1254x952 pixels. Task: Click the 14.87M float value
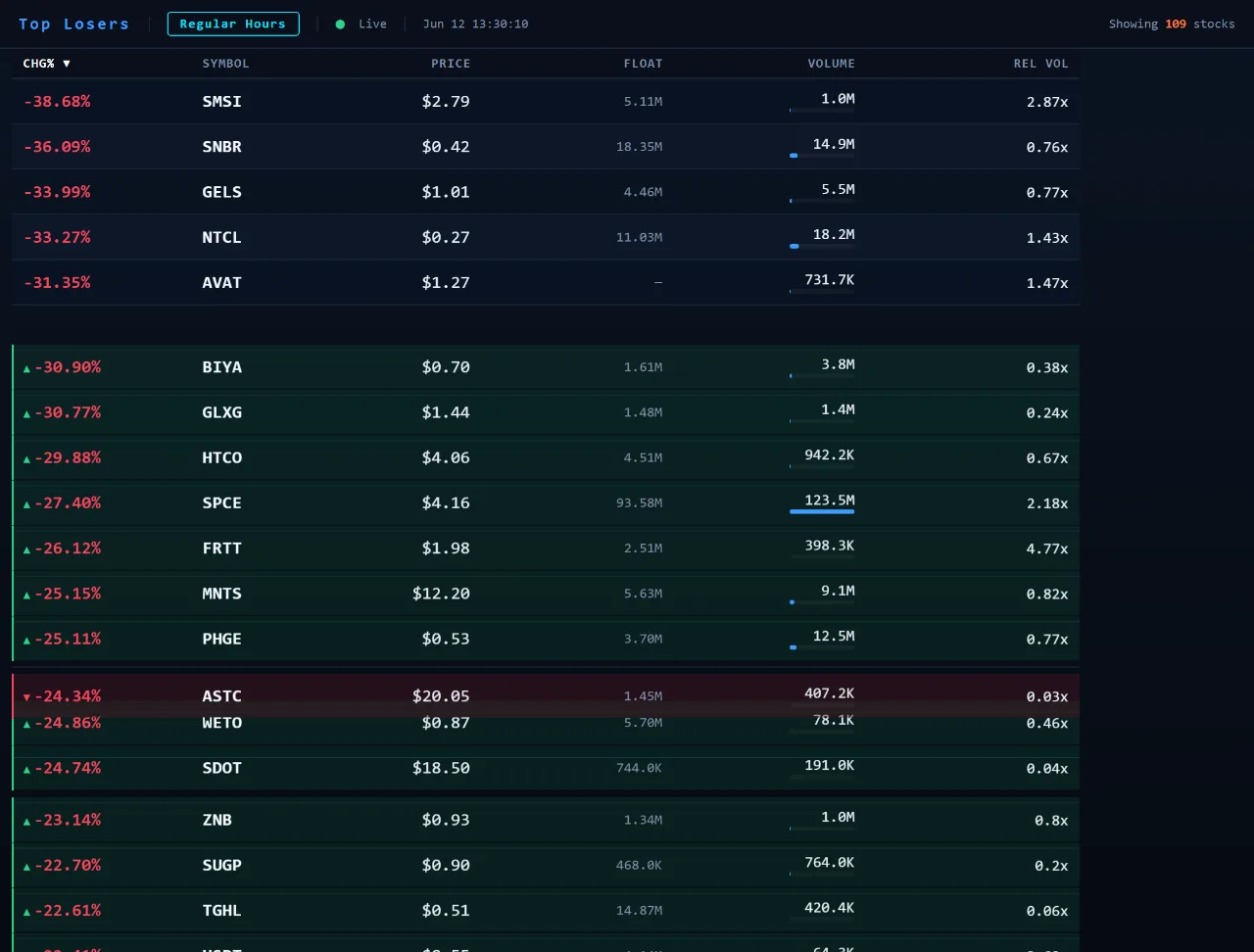(639, 910)
